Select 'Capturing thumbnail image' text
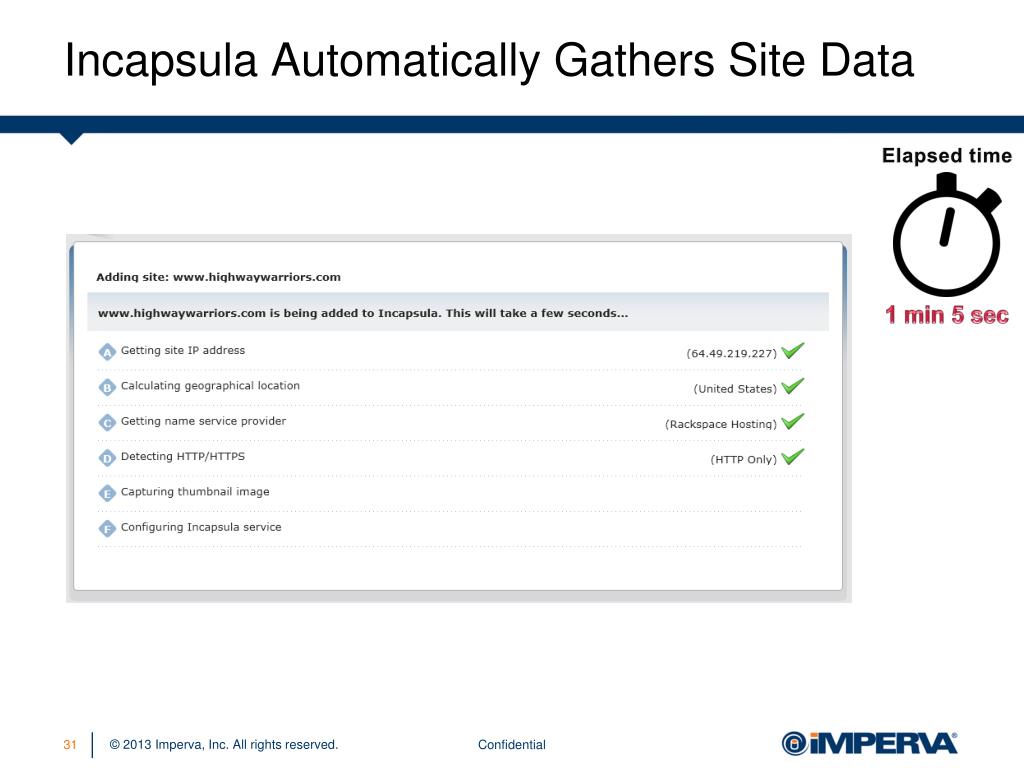Image resolution: width=1024 pixels, height=768 pixels. click(x=195, y=491)
